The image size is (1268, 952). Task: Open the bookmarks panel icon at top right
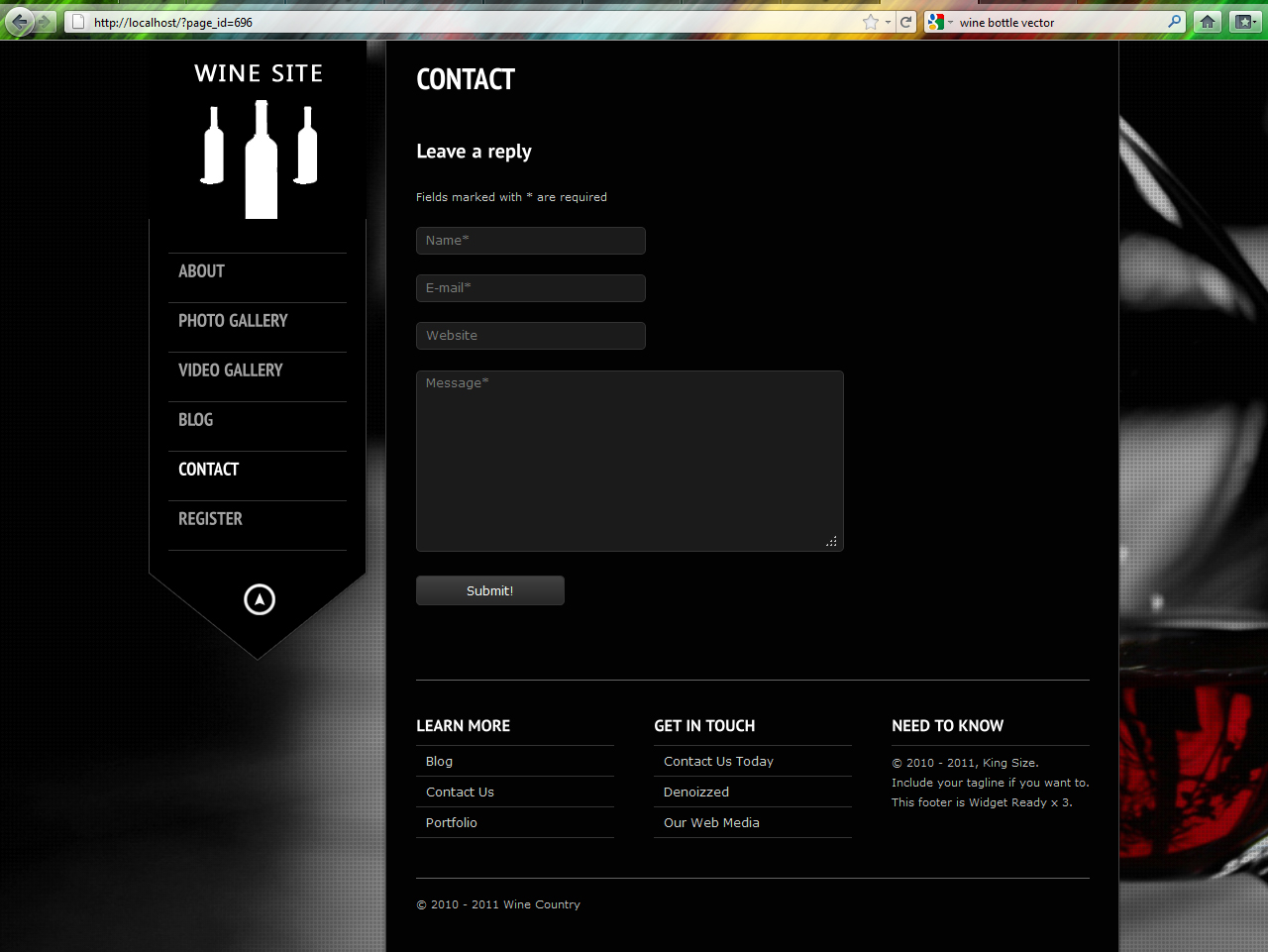tap(1241, 21)
